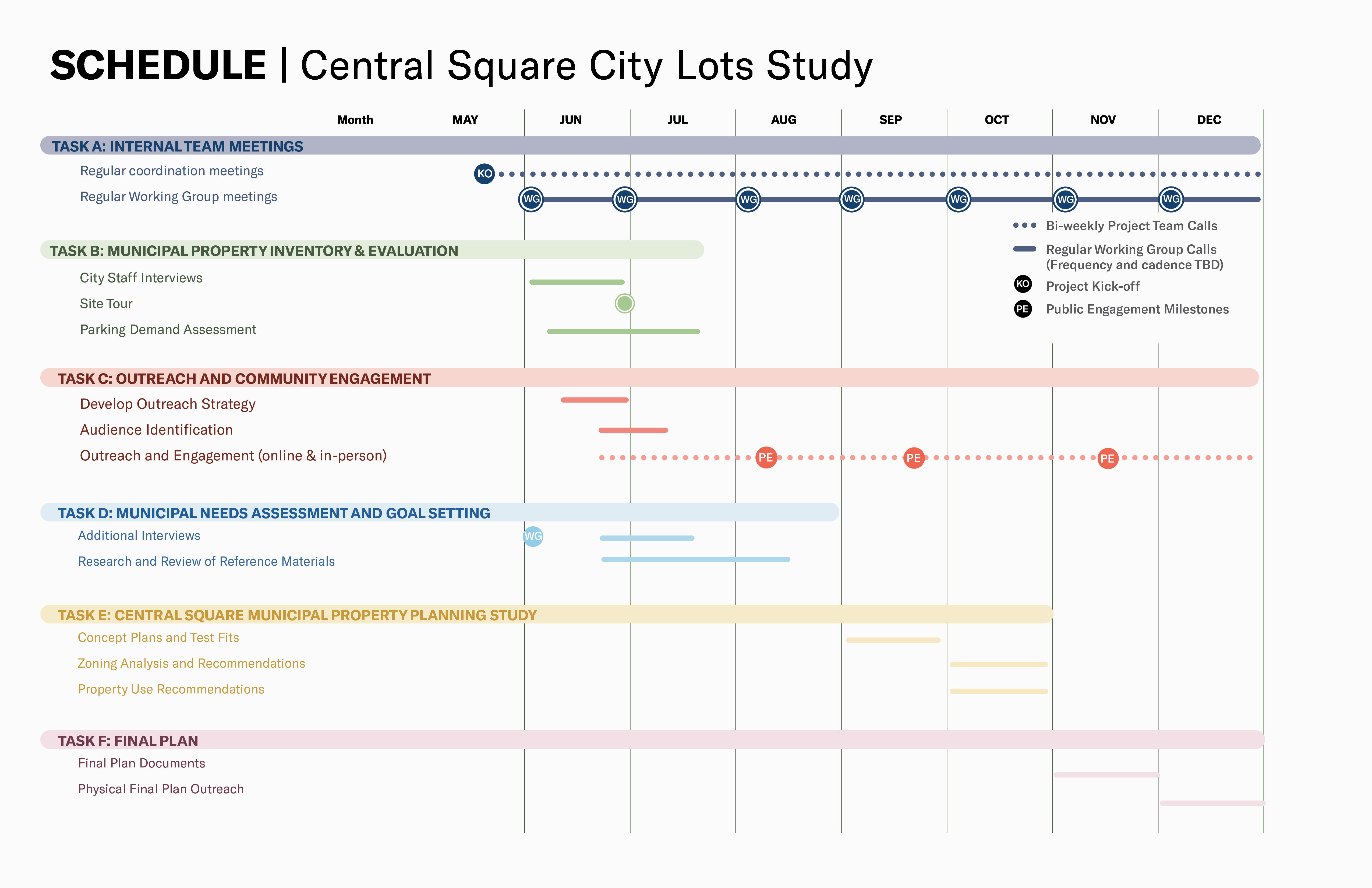The height and width of the screenshot is (888, 1372).
Task: Select the Task A Internal Team Meetings header
Action: coord(178,146)
